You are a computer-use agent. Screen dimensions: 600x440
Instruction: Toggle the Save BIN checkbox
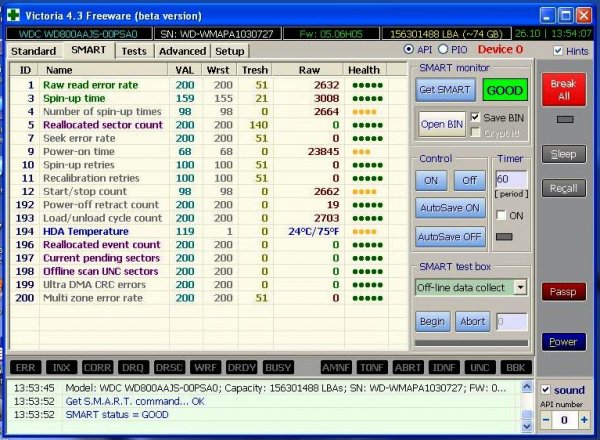[475, 117]
